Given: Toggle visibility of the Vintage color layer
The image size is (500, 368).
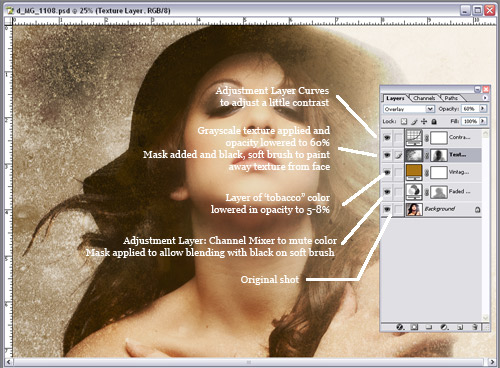Looking at the screenshot, I should pos(387,172).
